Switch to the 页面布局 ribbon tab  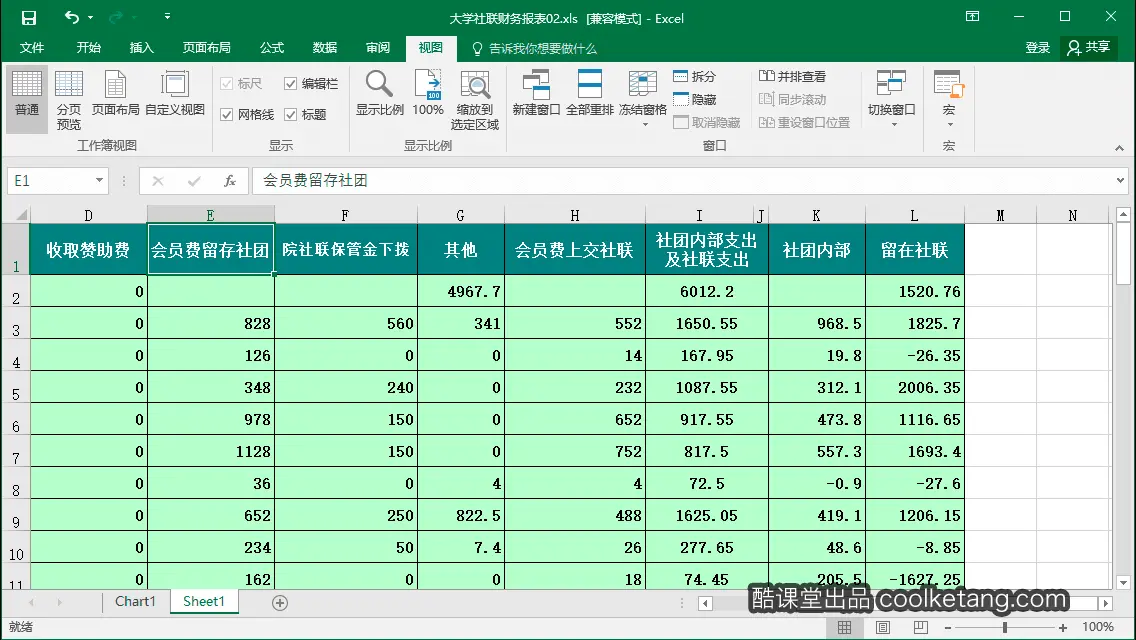[x=206, y=48]
